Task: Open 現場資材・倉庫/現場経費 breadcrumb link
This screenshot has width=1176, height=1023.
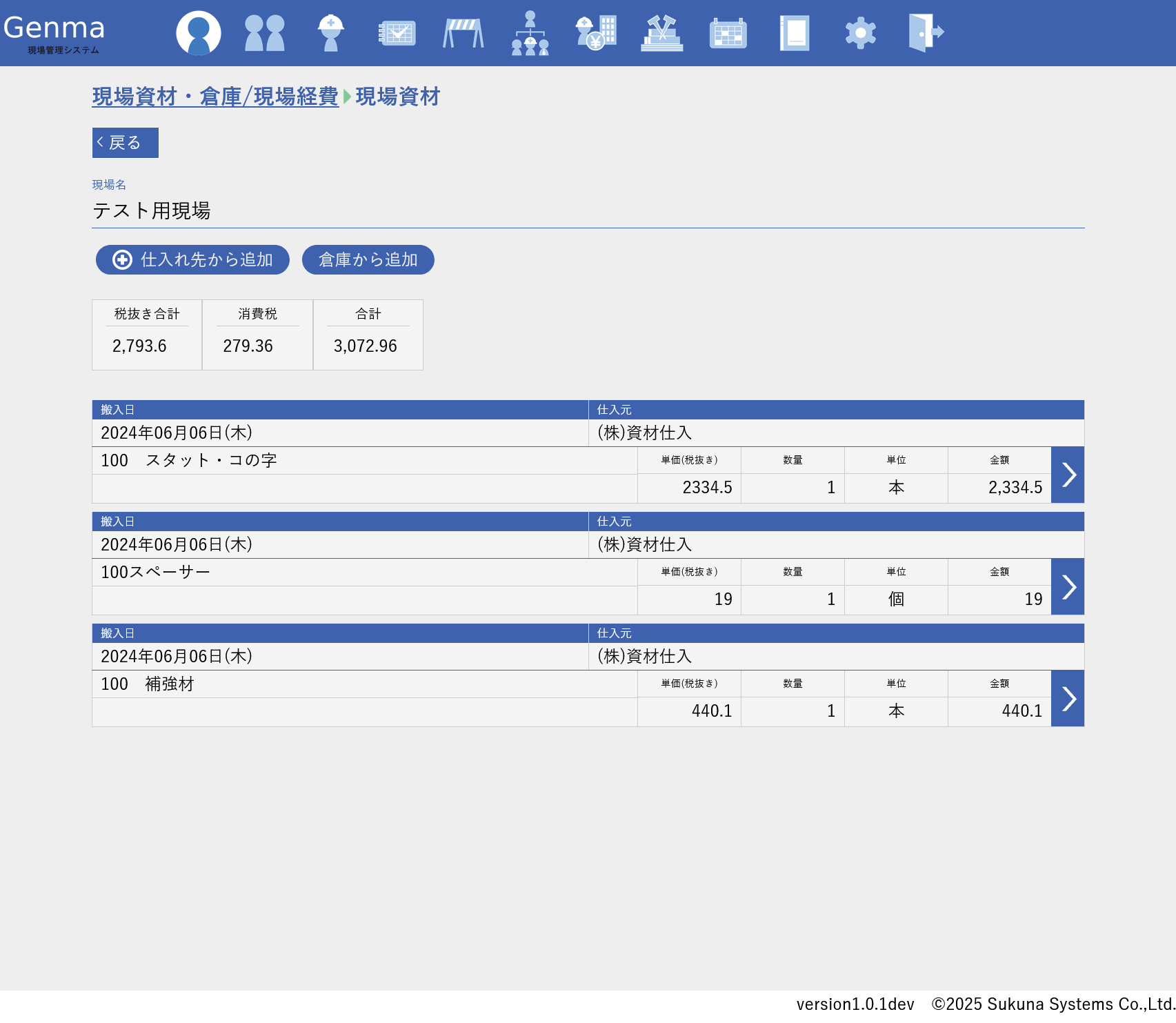Action: (215, 97)
